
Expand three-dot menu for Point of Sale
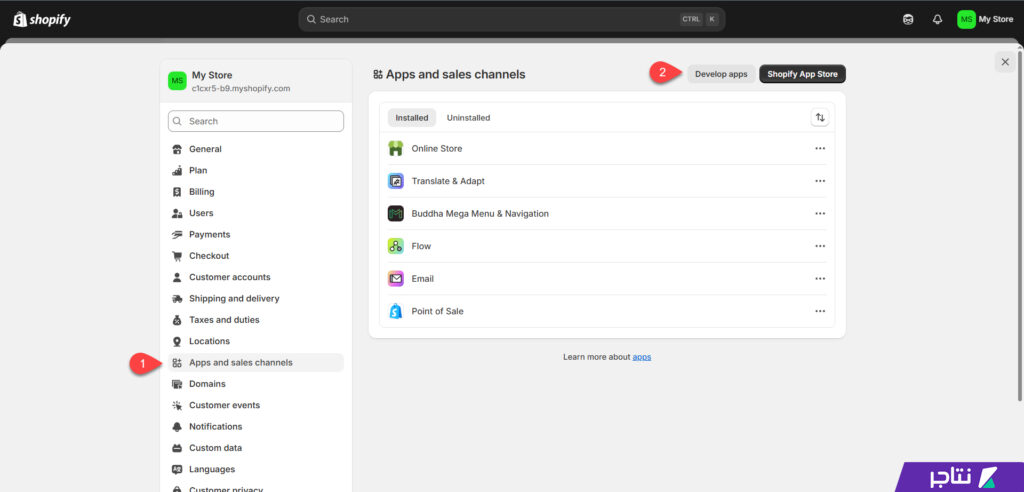click(x=820, y=311)
